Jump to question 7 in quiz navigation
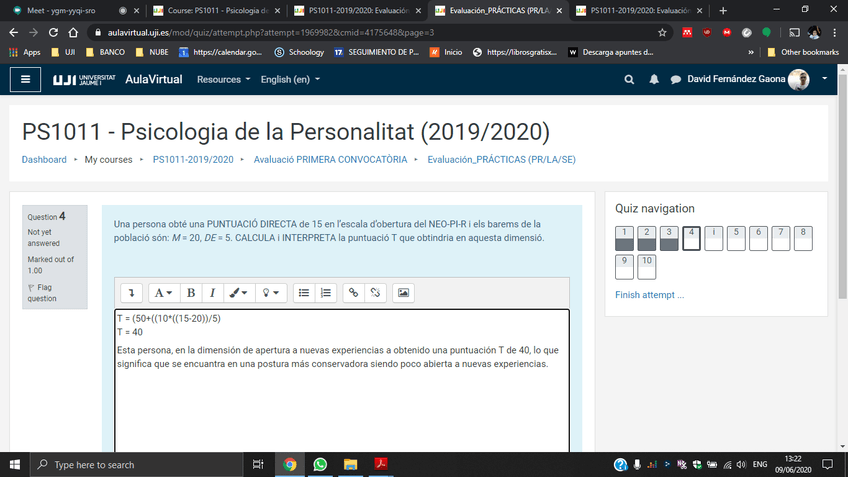 pos(782,238)
